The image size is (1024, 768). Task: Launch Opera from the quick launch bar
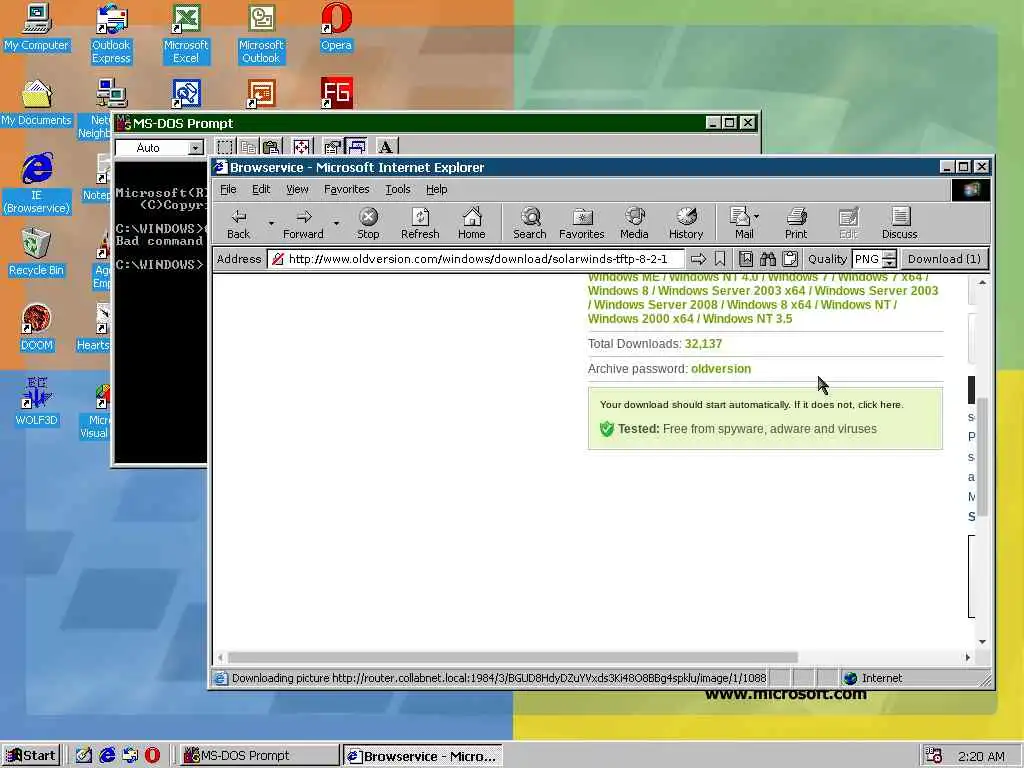coord(152,756)
